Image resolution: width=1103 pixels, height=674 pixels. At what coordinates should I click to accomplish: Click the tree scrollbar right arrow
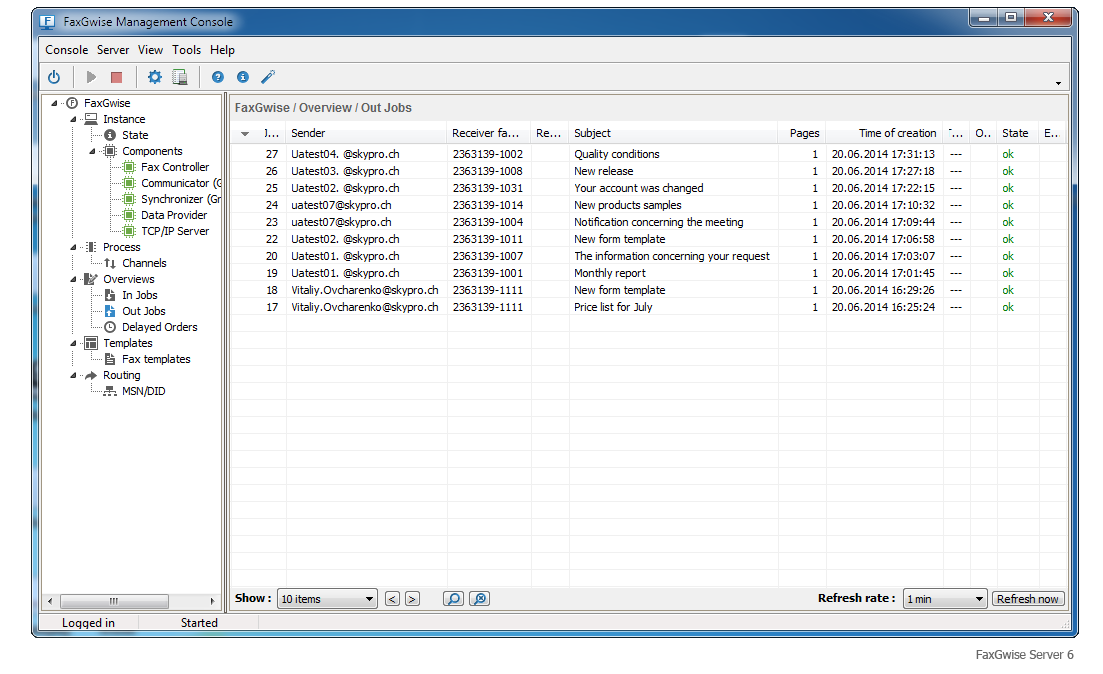(x=212, y=601)
